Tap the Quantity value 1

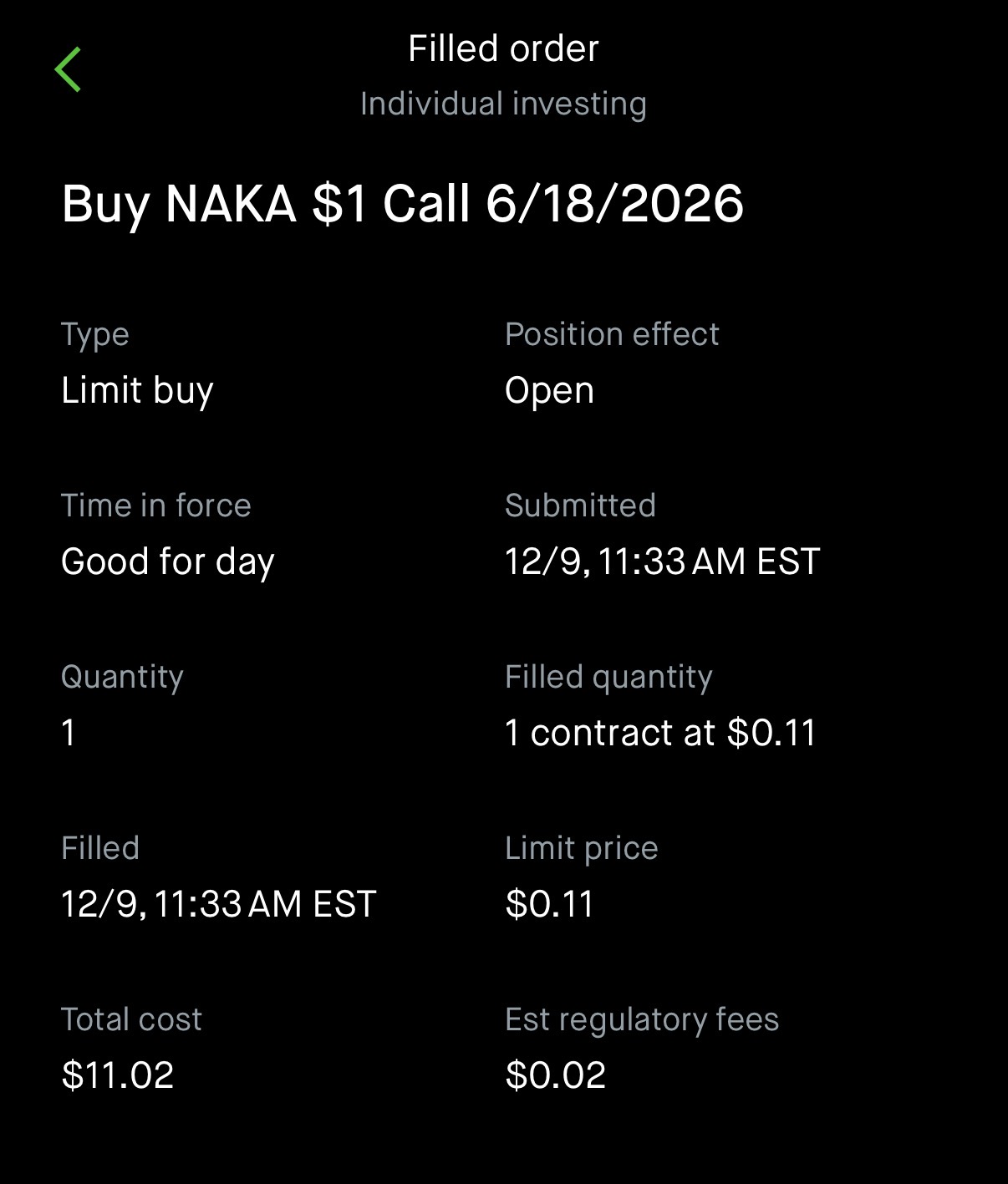(x=69, y=733)
